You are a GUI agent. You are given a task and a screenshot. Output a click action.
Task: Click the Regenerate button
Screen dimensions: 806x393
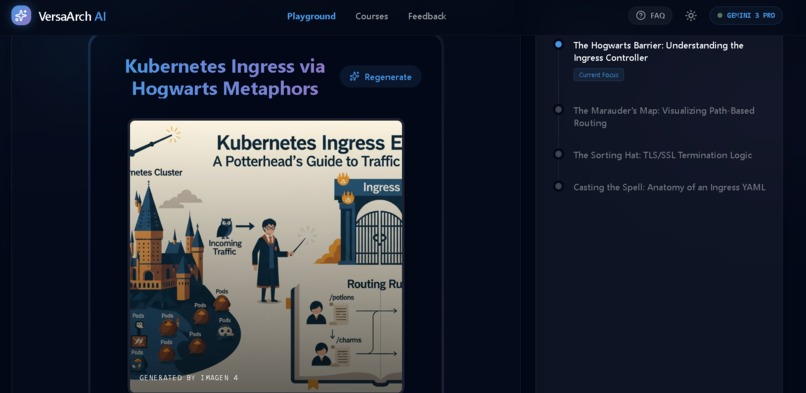coord(380,77)
